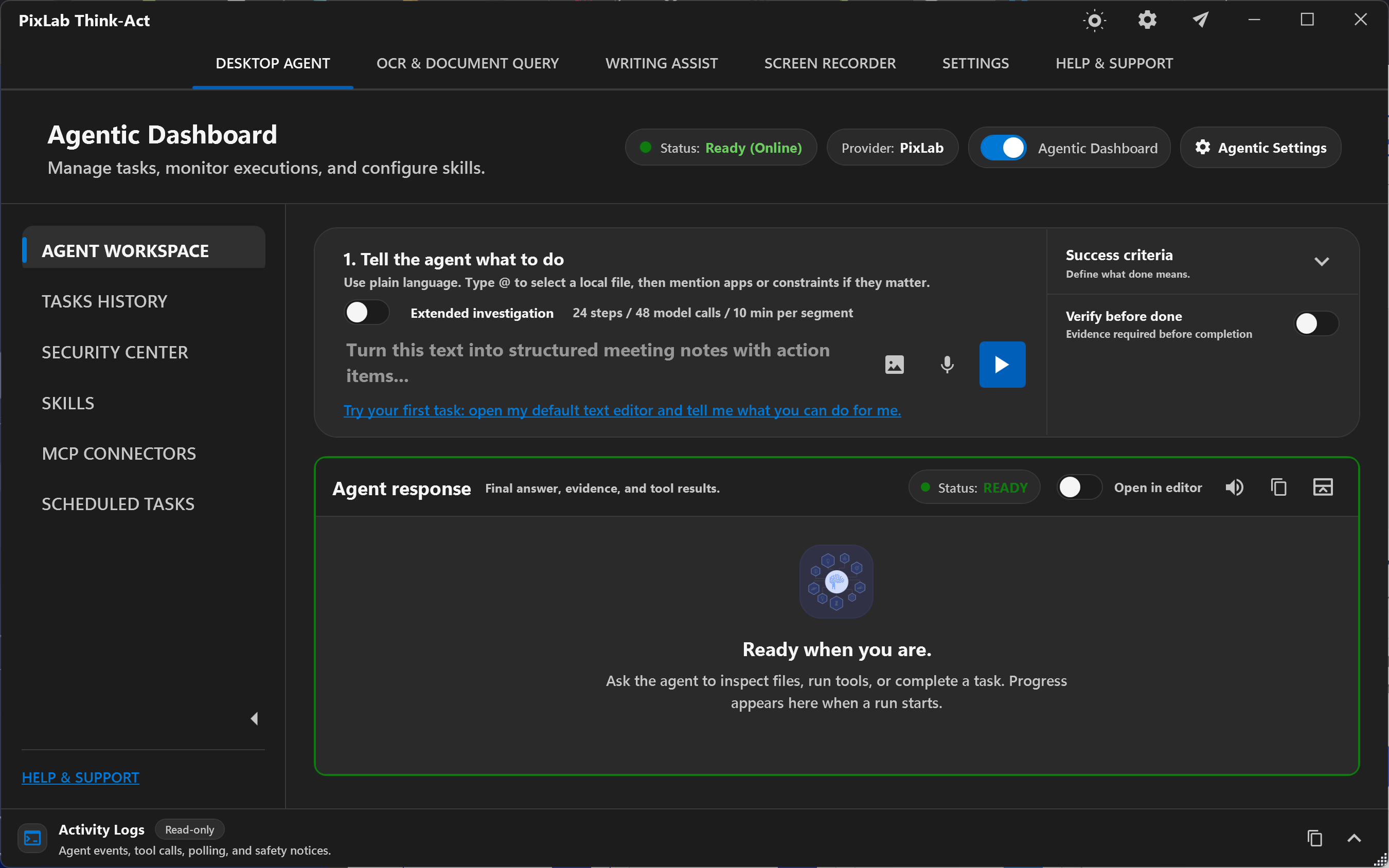
Task: Open Tasks History in the sidebar
Action: coord(104,301)
